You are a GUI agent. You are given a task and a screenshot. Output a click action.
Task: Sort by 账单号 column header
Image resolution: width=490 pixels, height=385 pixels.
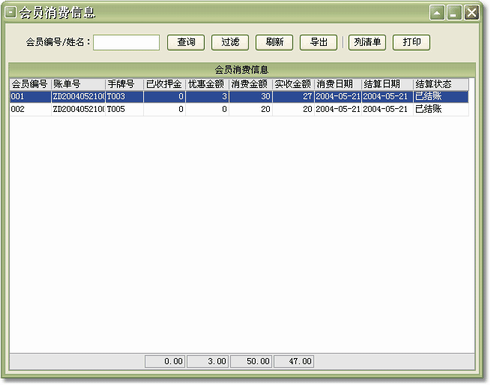tap(78, 84)
